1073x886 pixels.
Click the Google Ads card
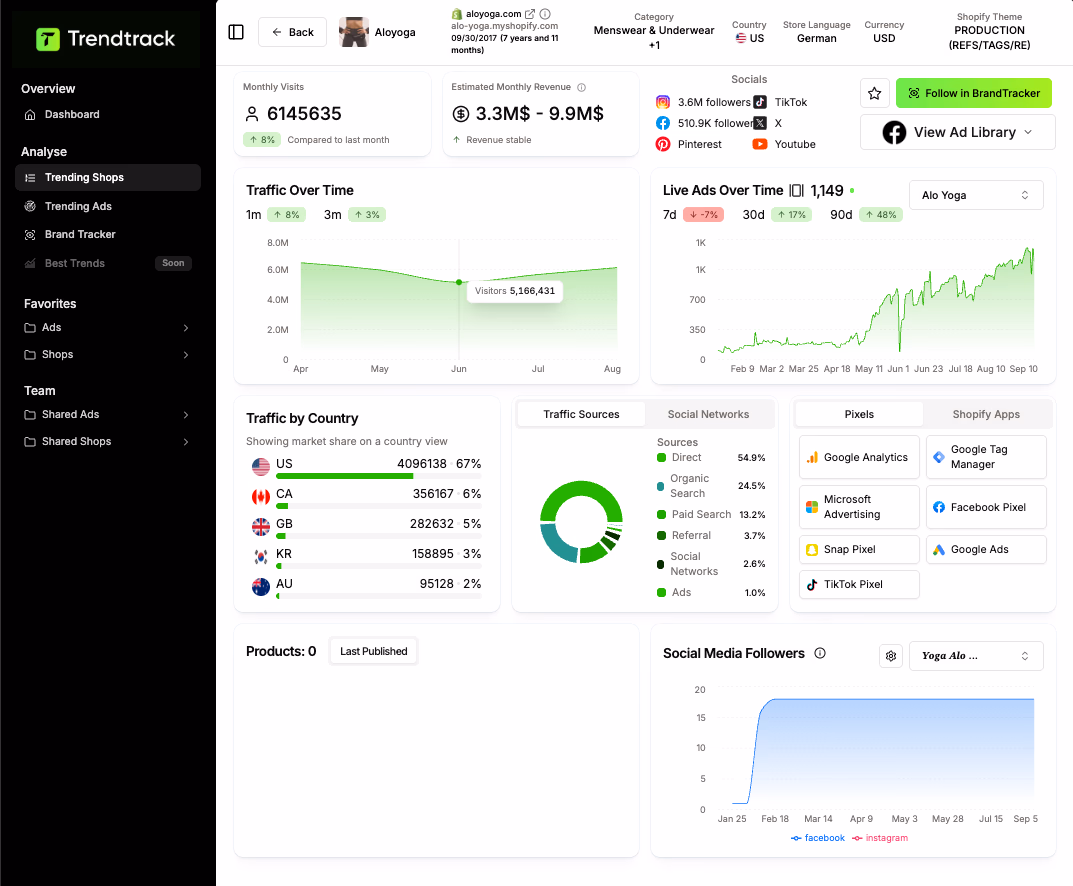986,549
